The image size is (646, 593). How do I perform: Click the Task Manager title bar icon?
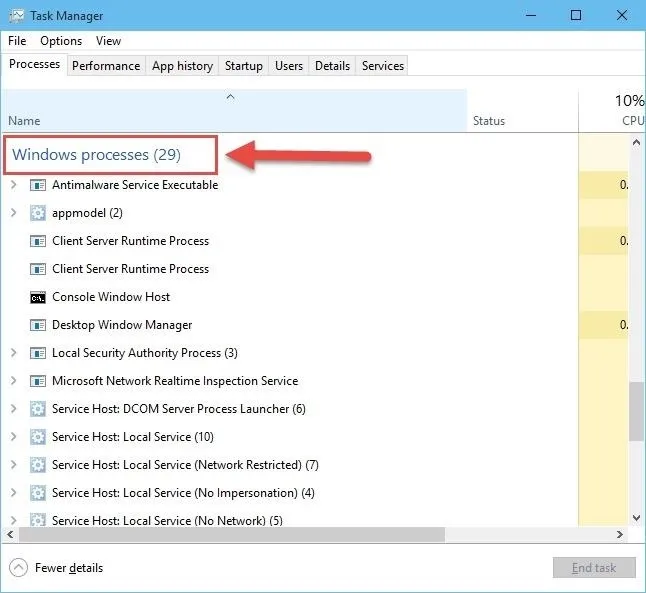point(16,16)
